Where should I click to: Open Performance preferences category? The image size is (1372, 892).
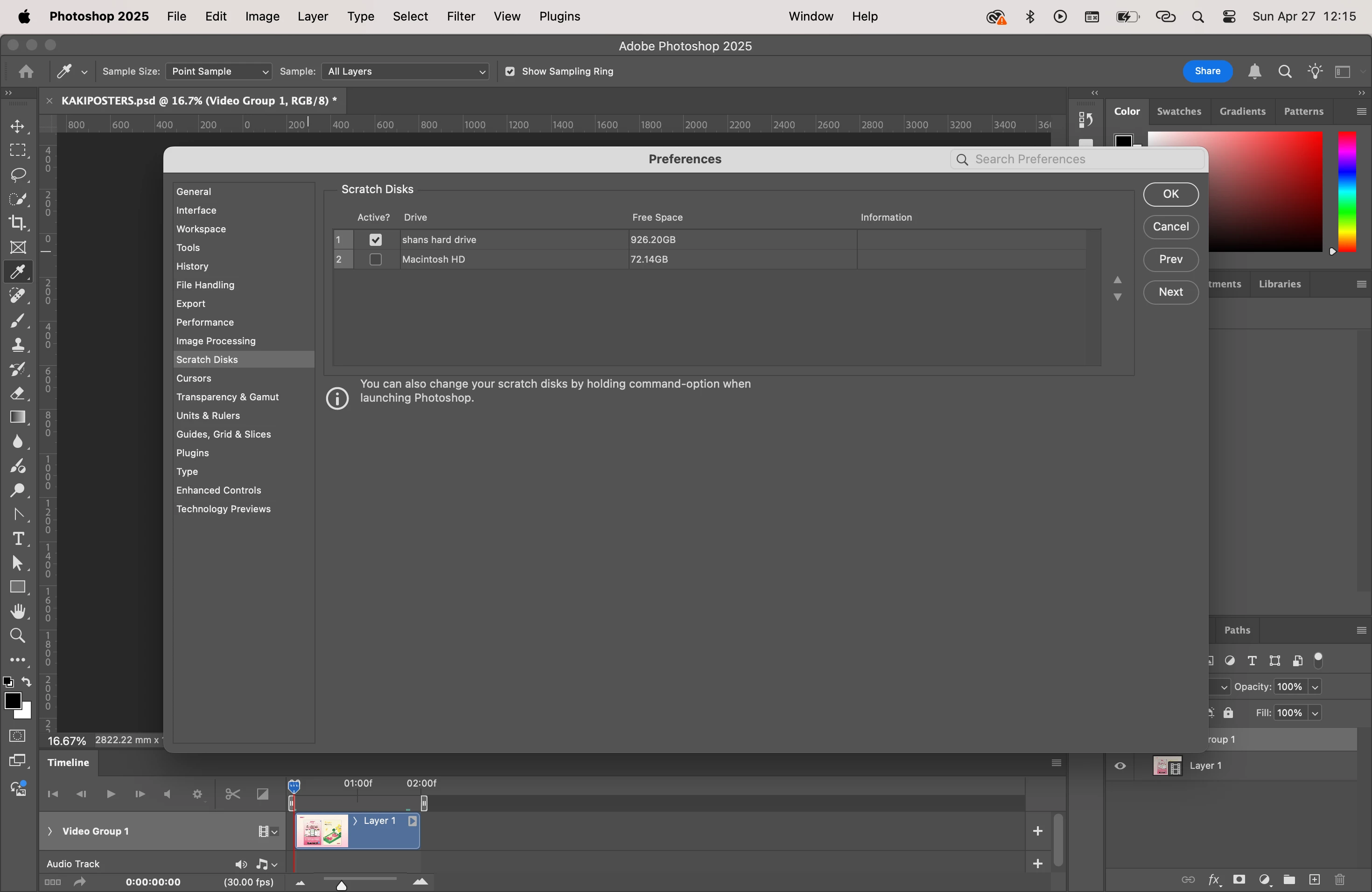coord(205,322)
